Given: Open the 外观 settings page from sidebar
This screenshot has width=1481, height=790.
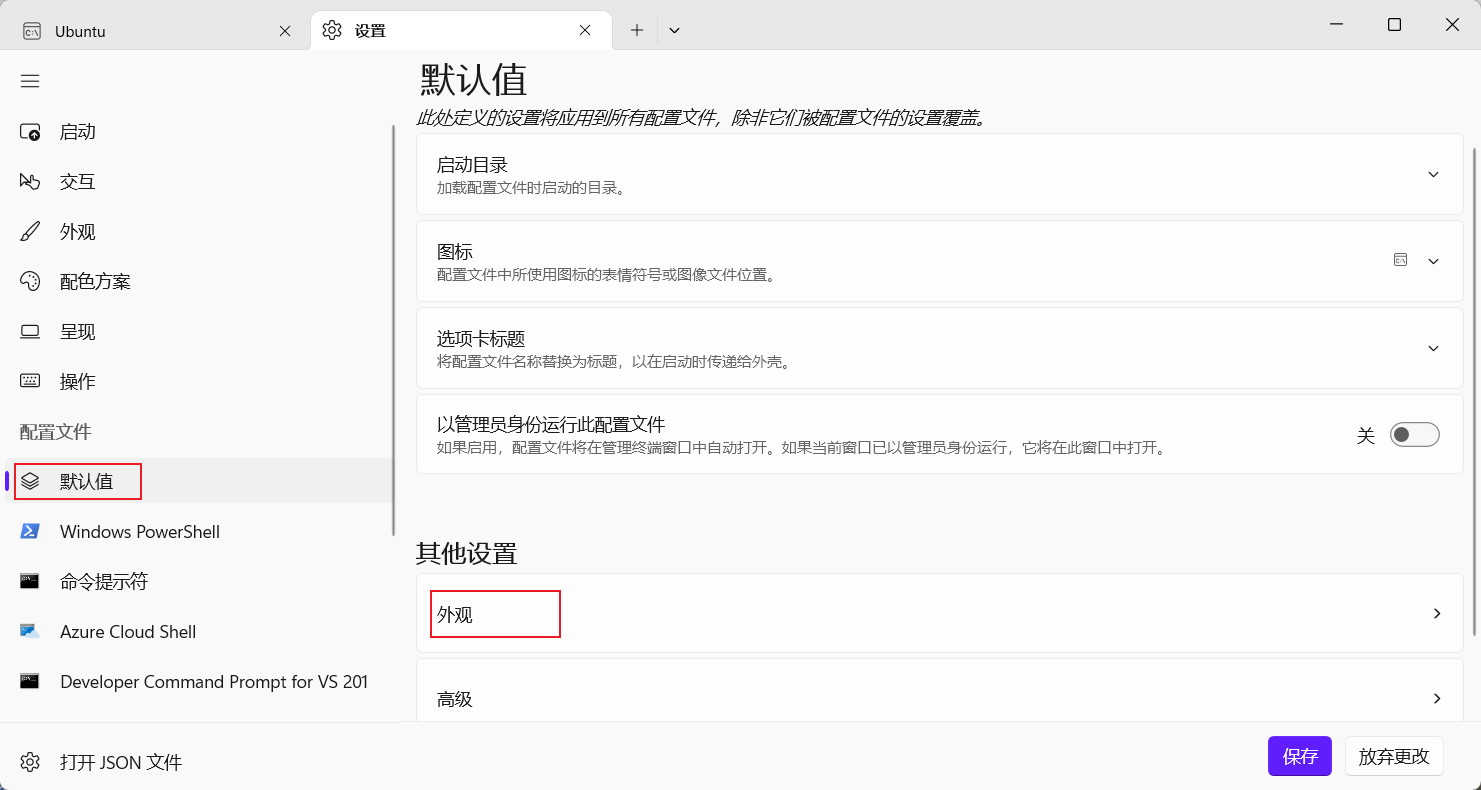Looking at the screenshot, I should (x=77, y=231).
